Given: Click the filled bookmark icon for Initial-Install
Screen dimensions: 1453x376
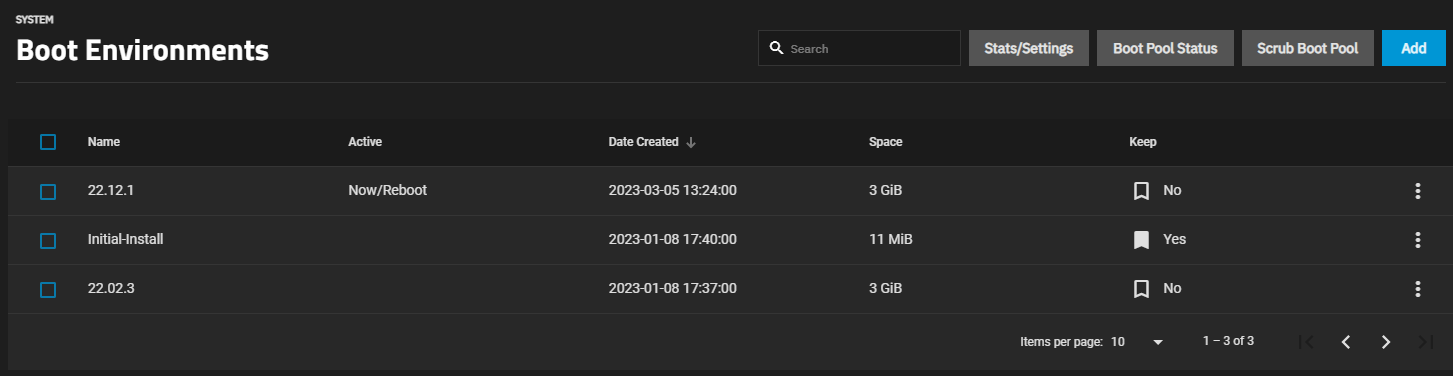Looking at the screenshot, I should coord(1141,240).
